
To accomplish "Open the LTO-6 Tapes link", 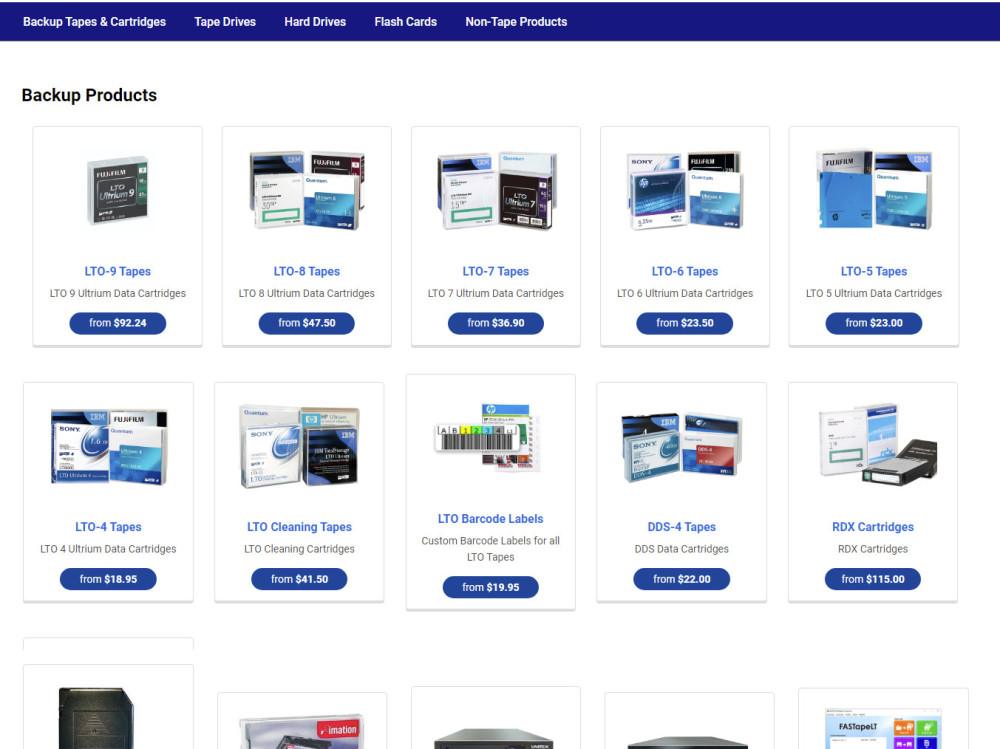I will pos(685,271).
